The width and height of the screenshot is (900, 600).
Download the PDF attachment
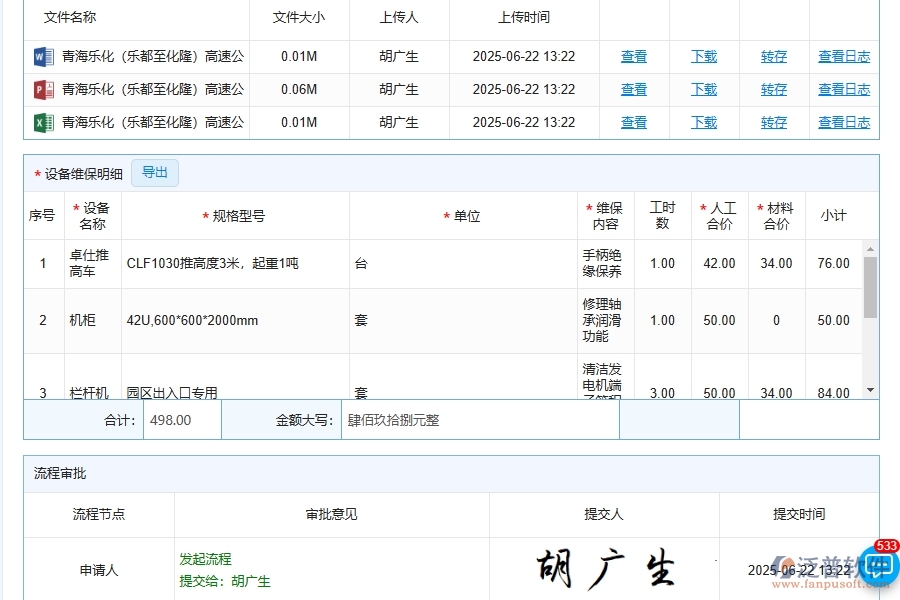point(703,89)
